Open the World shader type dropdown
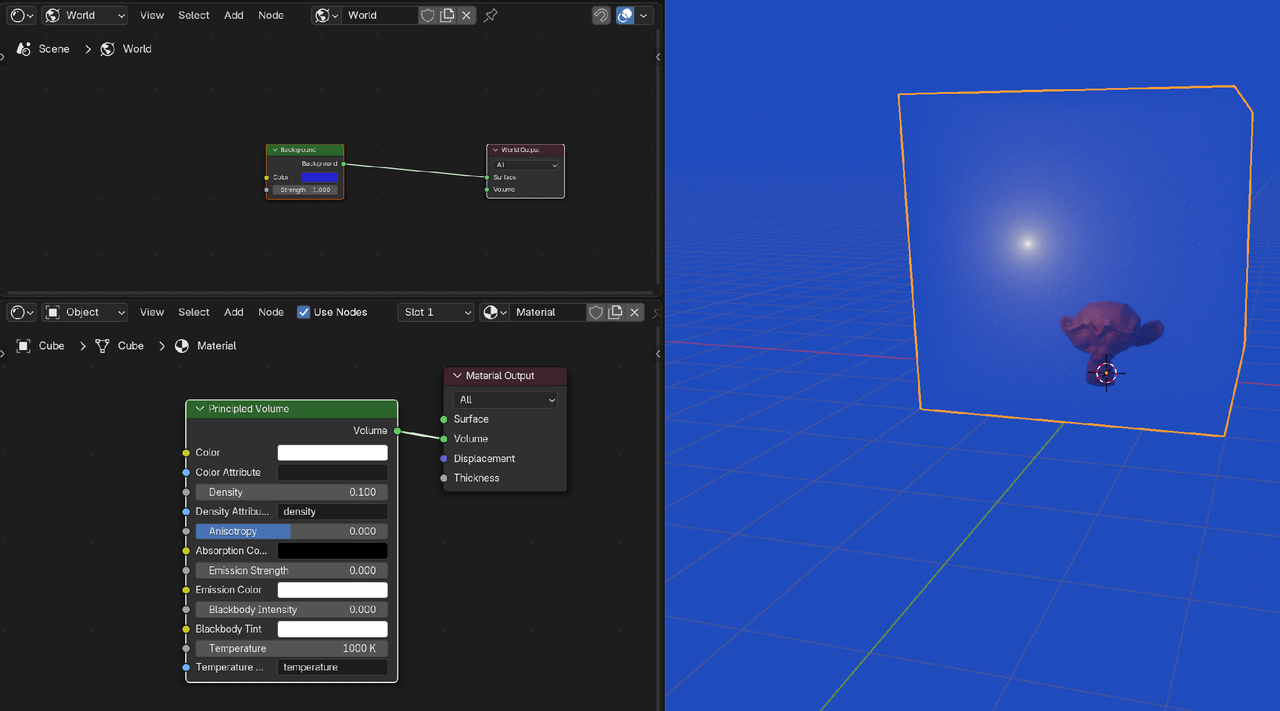 tap(85, 15)
